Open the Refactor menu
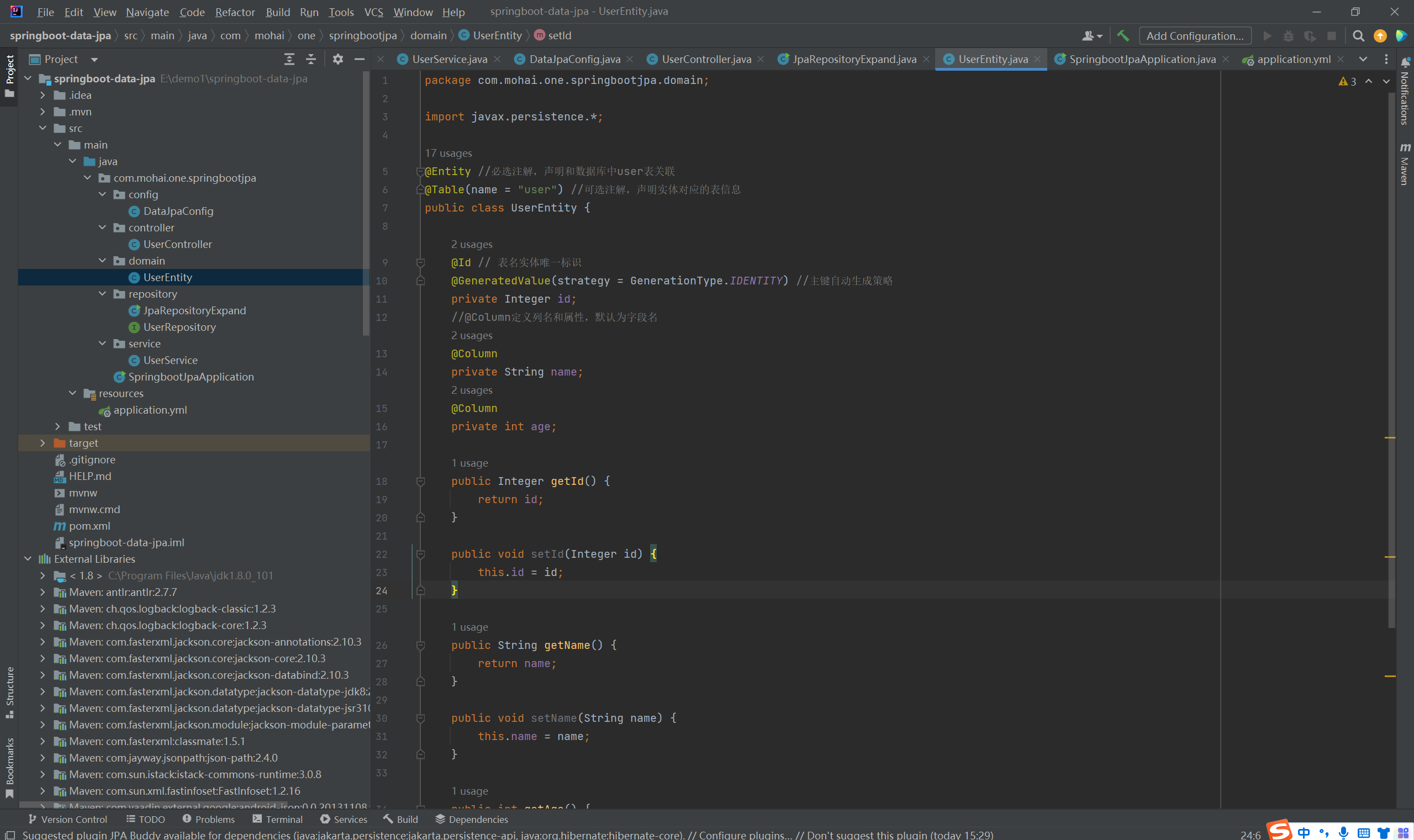 point(234,12)
